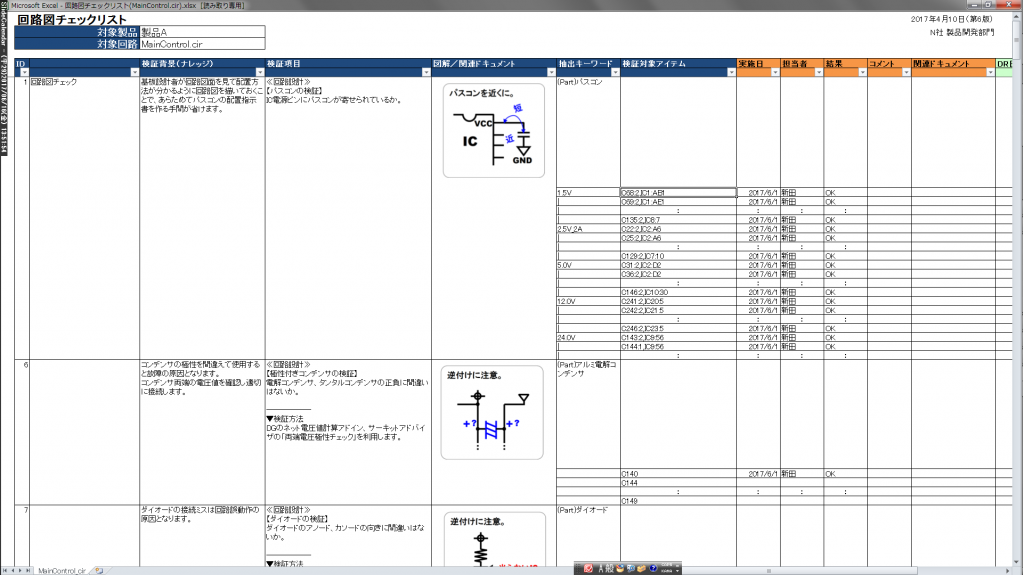Open the 実施日 column filter dropdown
1024x575 pixels.
coord(773,73)
